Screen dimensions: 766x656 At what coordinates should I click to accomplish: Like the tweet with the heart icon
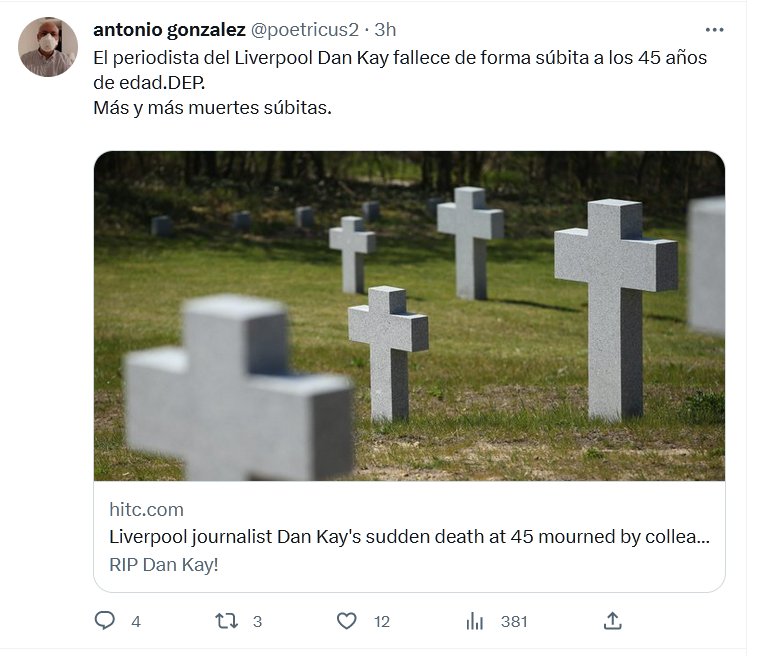point(346,621)
